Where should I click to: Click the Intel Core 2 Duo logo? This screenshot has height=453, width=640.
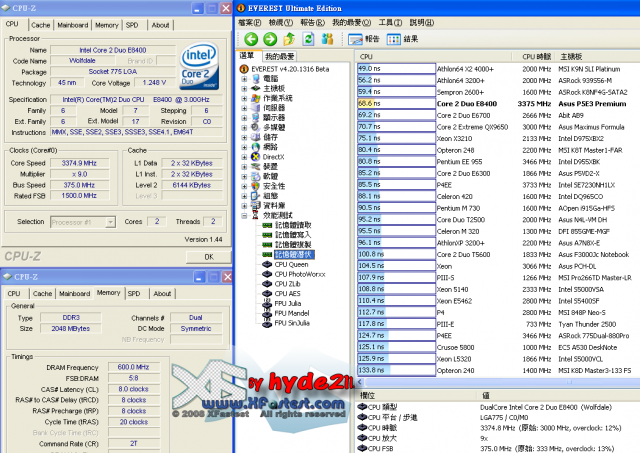coord(199,66)
